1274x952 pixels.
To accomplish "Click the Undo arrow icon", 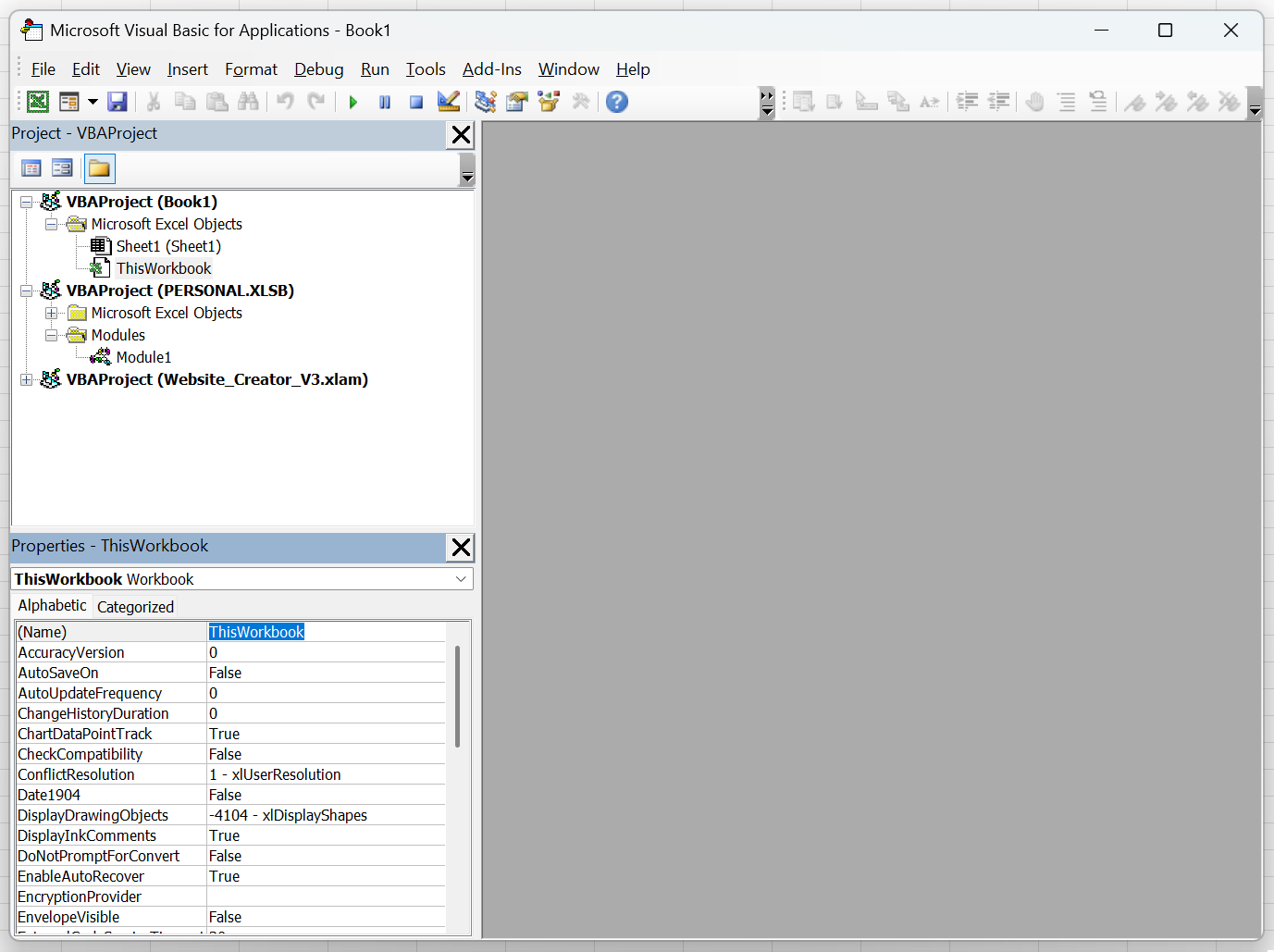I will (x=285, y=102).
